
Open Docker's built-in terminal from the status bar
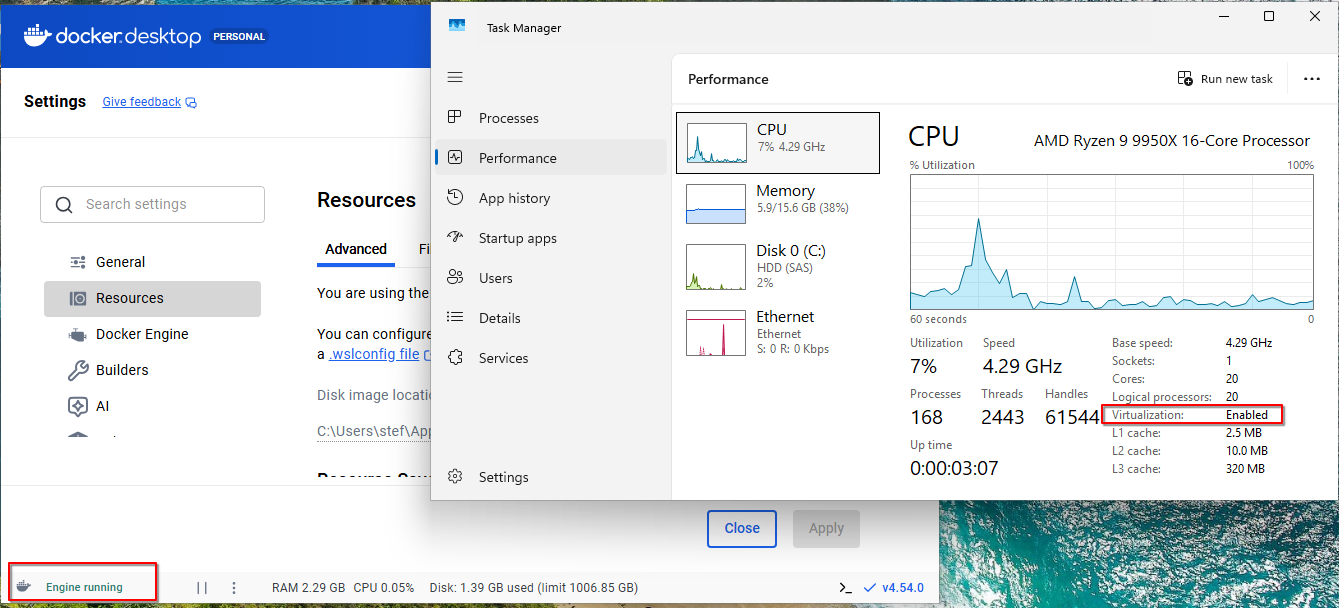[x=843, y=588]
